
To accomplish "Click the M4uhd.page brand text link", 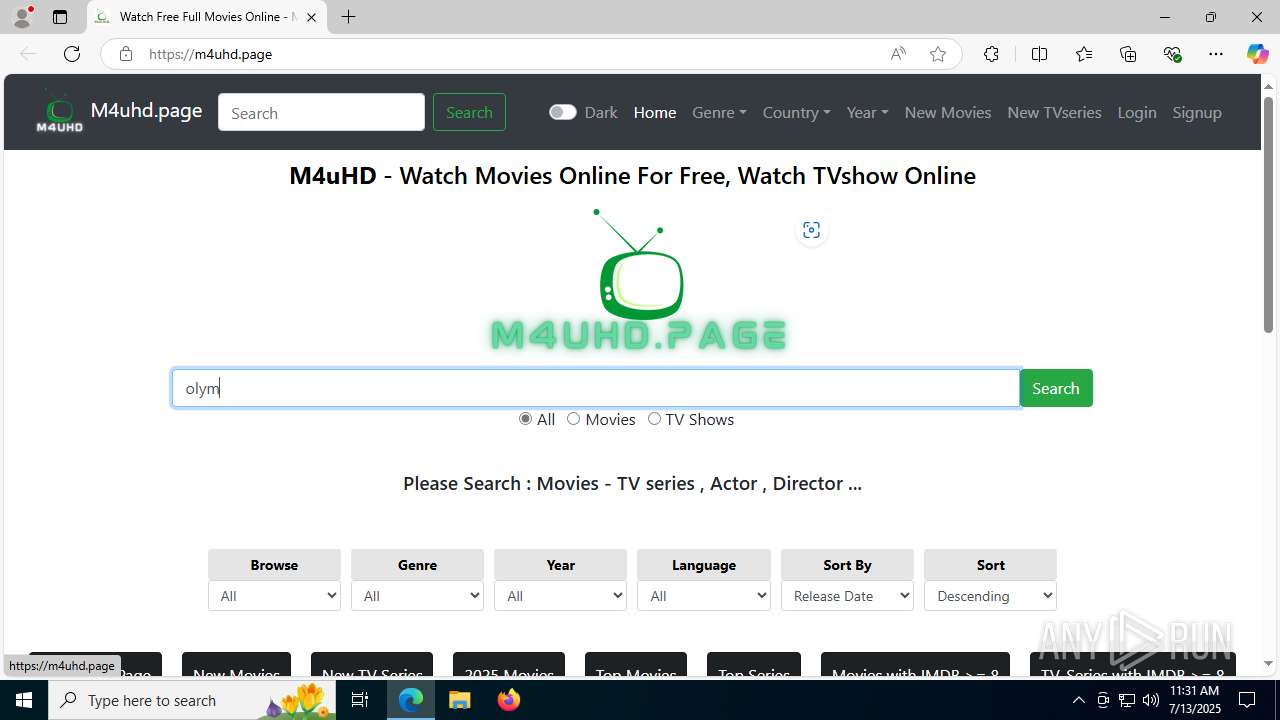I will [146, 111].
